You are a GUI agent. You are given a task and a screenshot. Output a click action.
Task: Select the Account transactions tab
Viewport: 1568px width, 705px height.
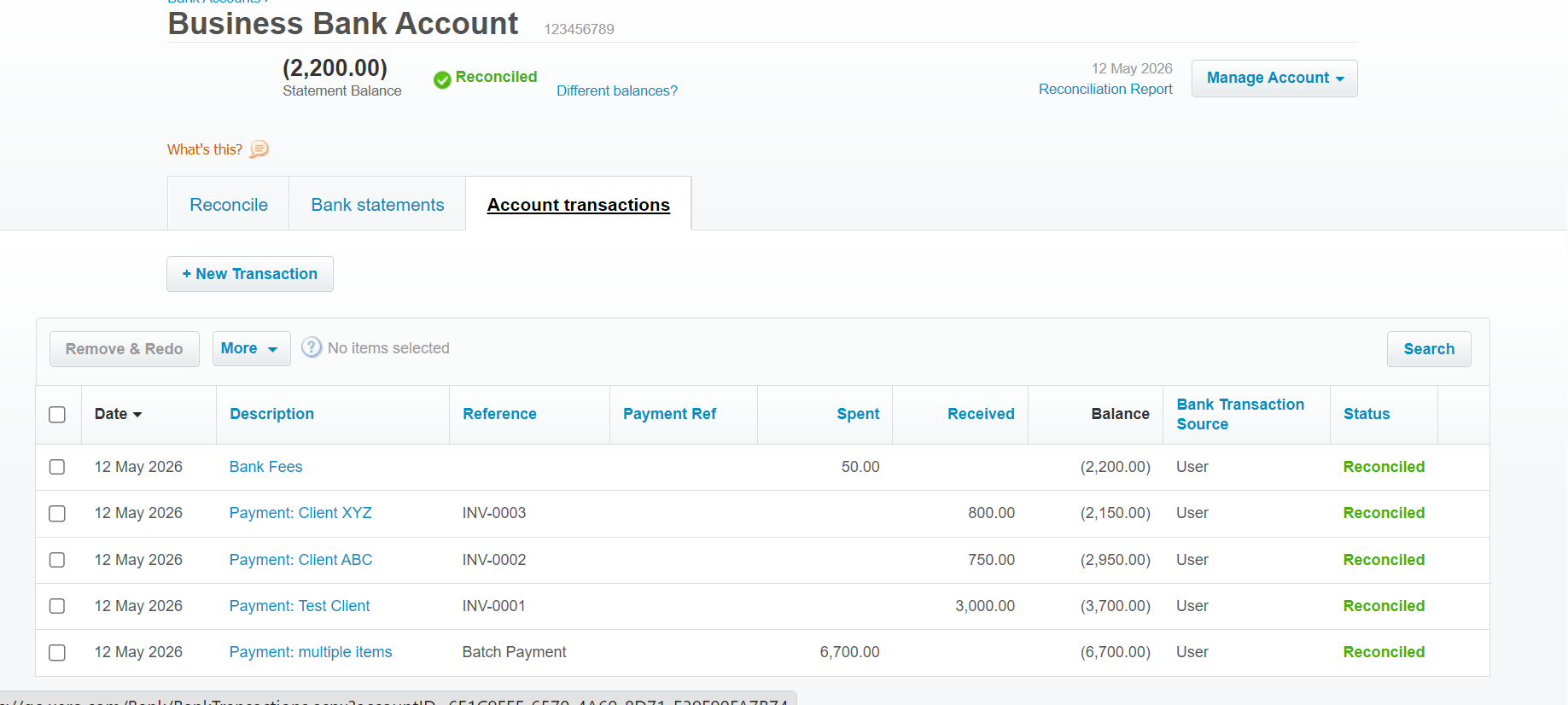[x=579, y=205]
